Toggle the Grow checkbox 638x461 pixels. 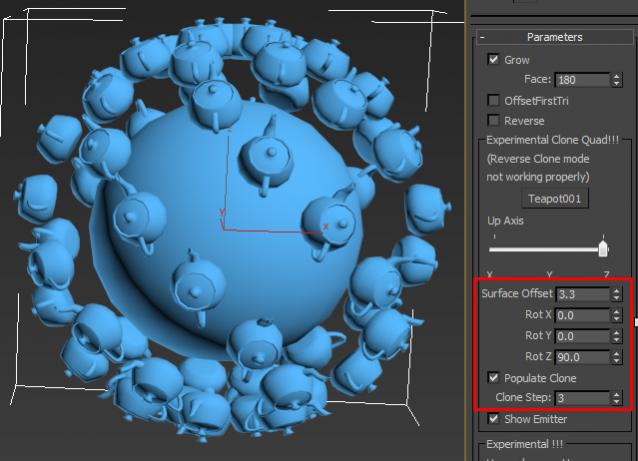coord(494,59)
